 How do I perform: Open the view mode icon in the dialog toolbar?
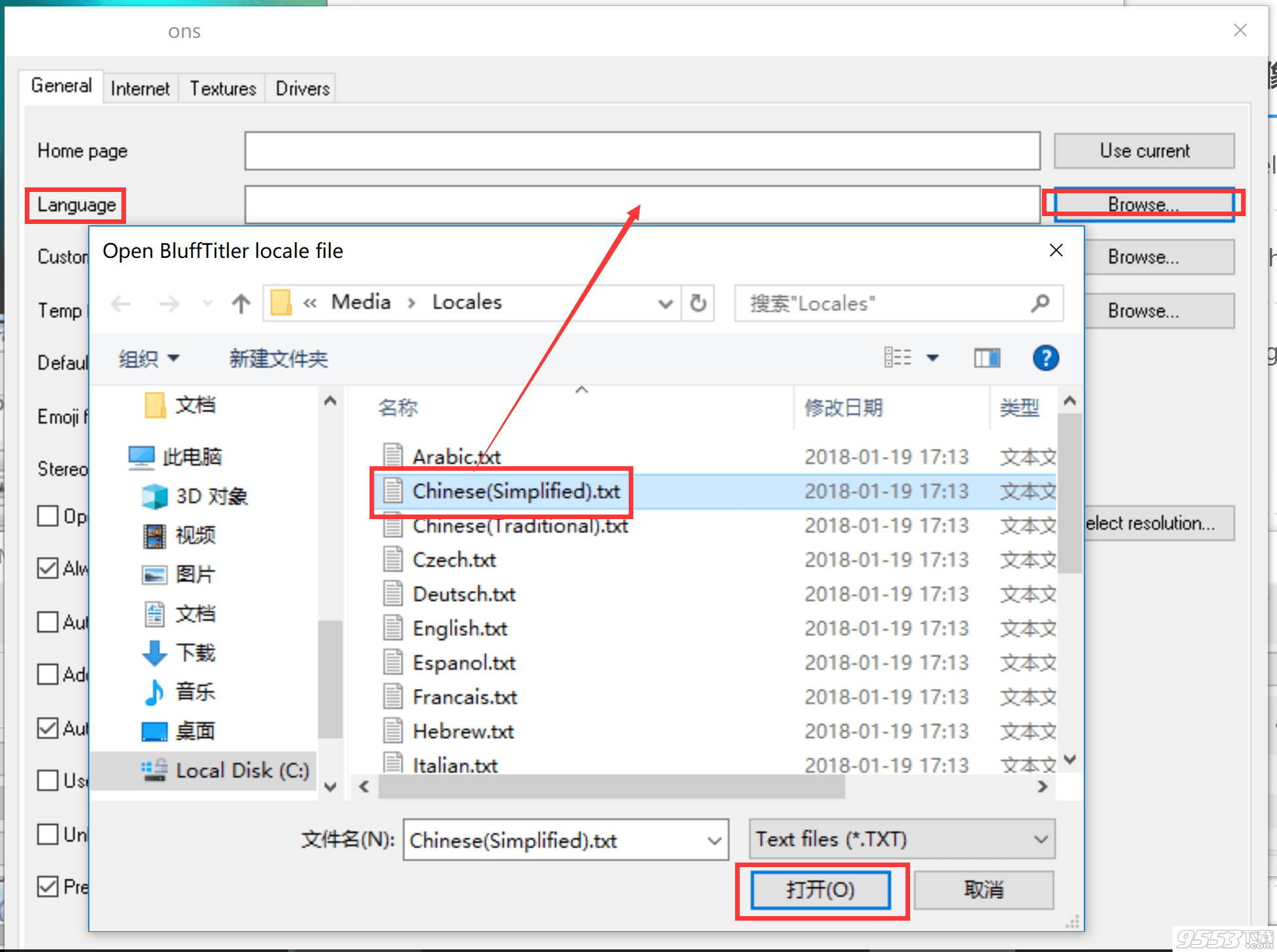pyautogui.click(x=898, y=357)
